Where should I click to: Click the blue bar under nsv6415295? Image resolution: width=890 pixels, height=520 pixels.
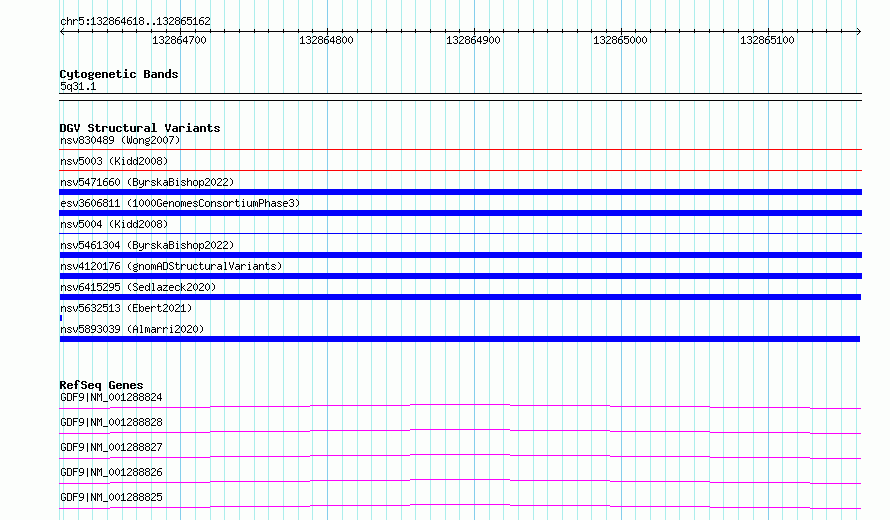coord(460,297)
